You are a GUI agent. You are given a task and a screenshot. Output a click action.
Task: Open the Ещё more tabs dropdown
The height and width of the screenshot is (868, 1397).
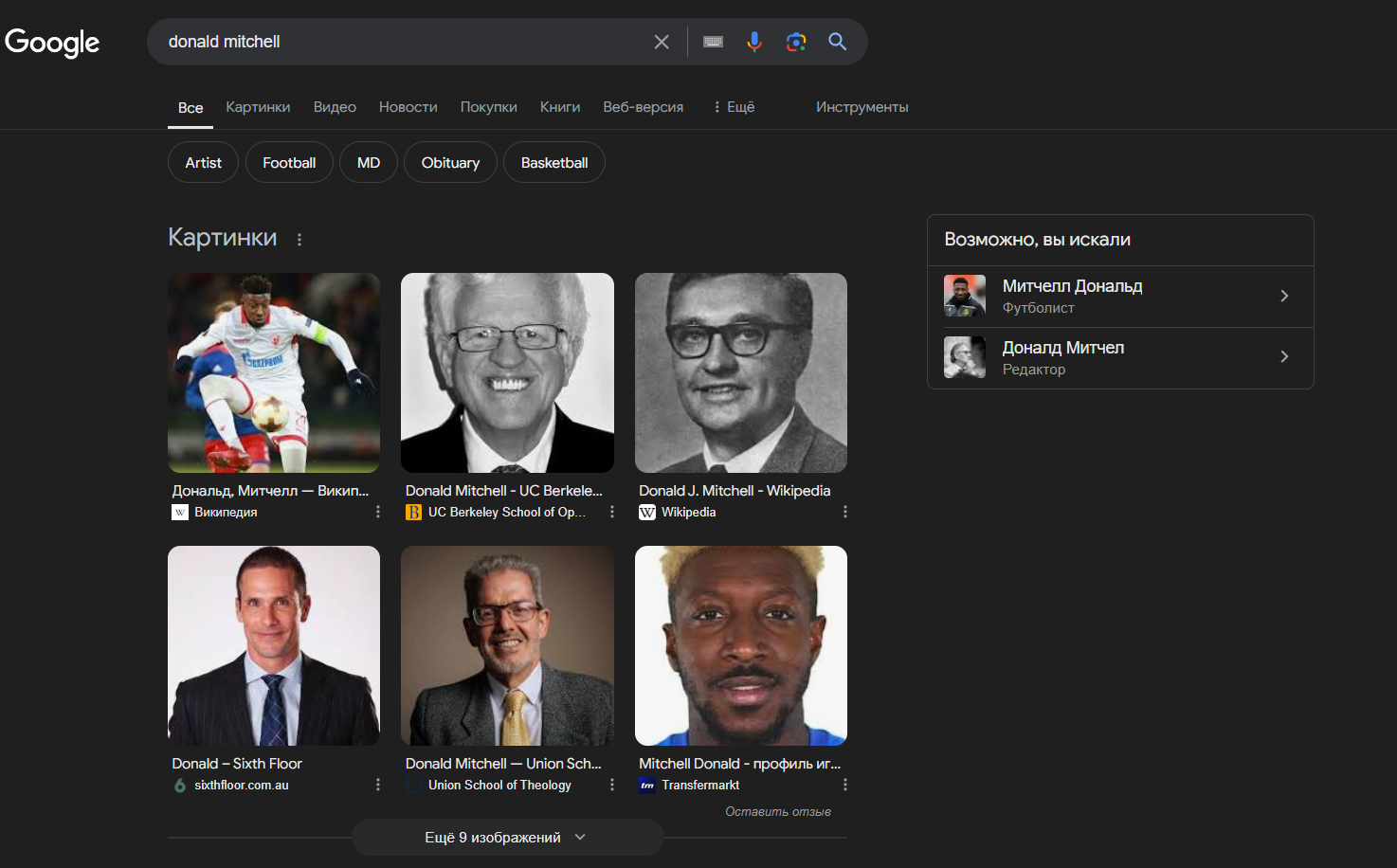(x=735, y=107)
